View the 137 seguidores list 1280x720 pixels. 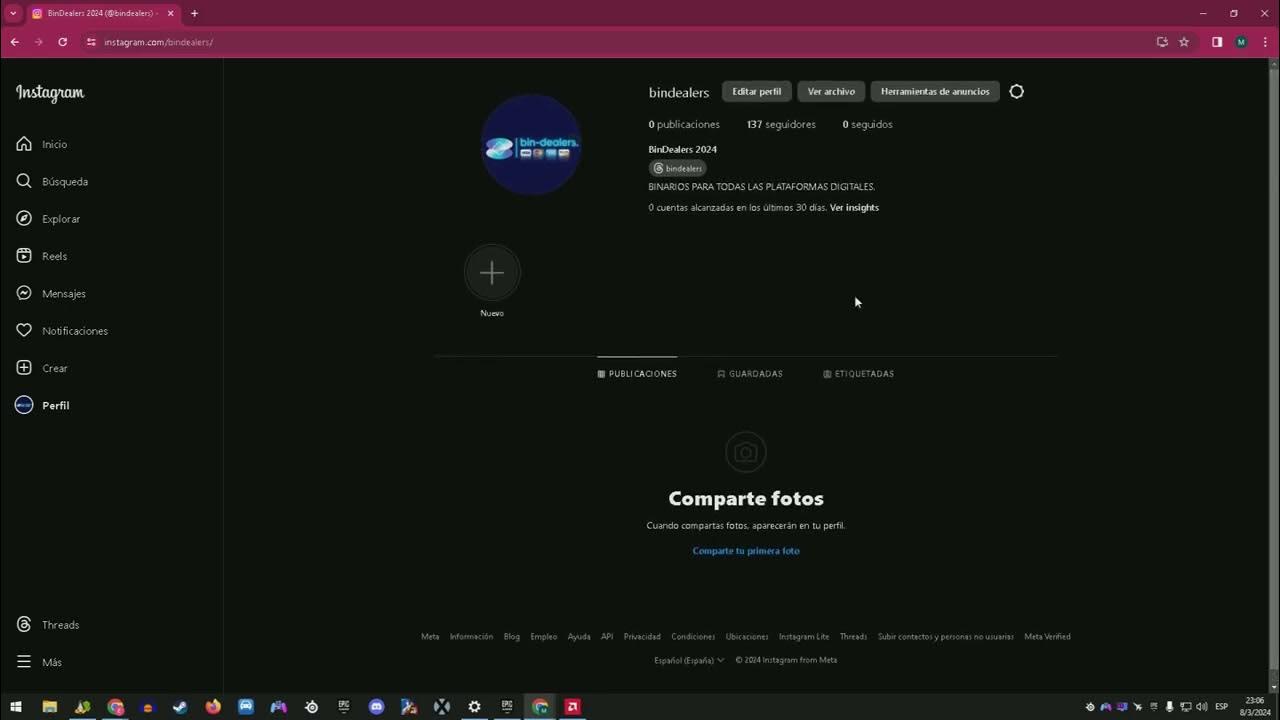(781, 124)
